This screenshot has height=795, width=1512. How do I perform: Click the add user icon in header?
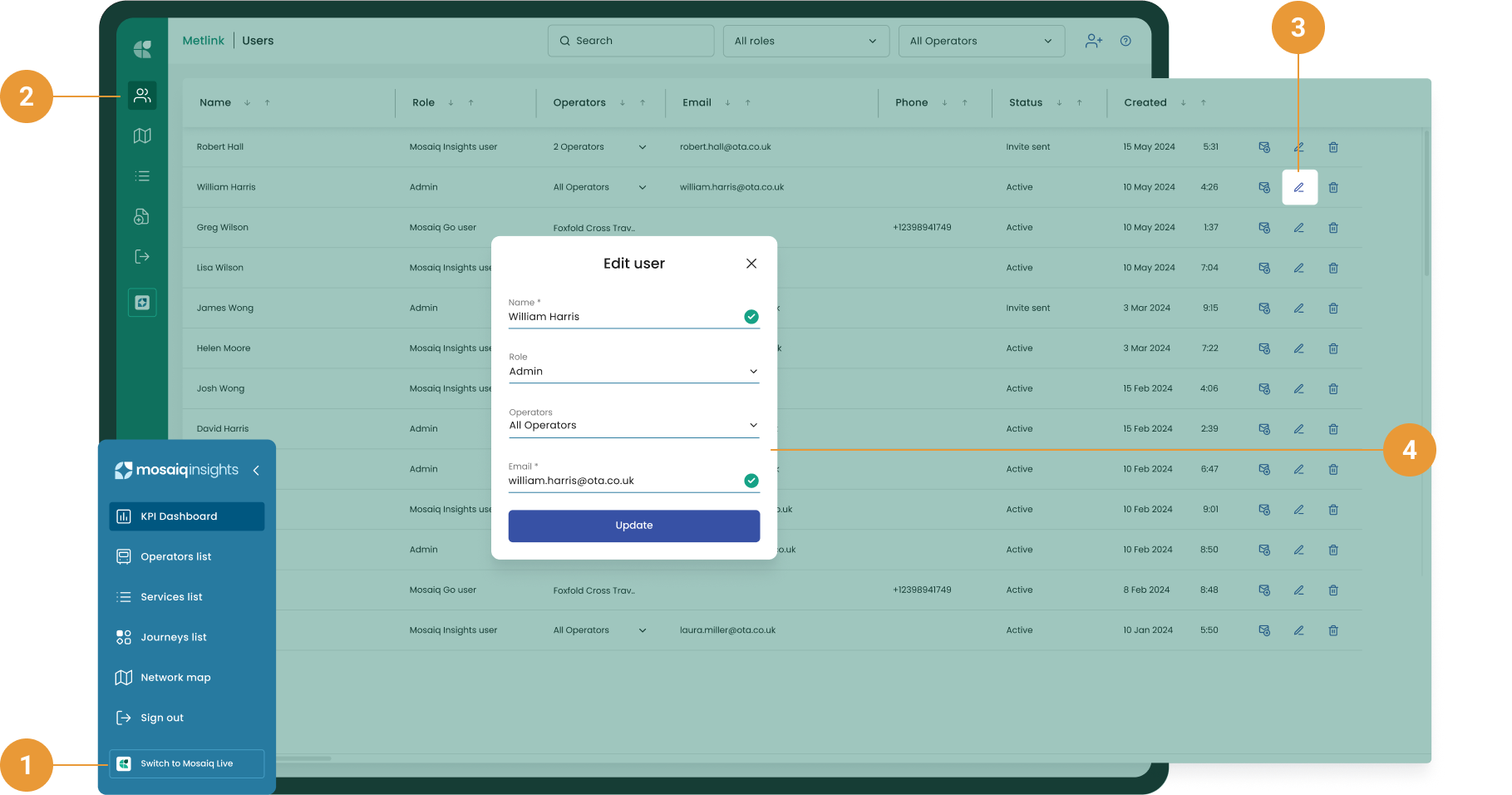pos(1093,41)
